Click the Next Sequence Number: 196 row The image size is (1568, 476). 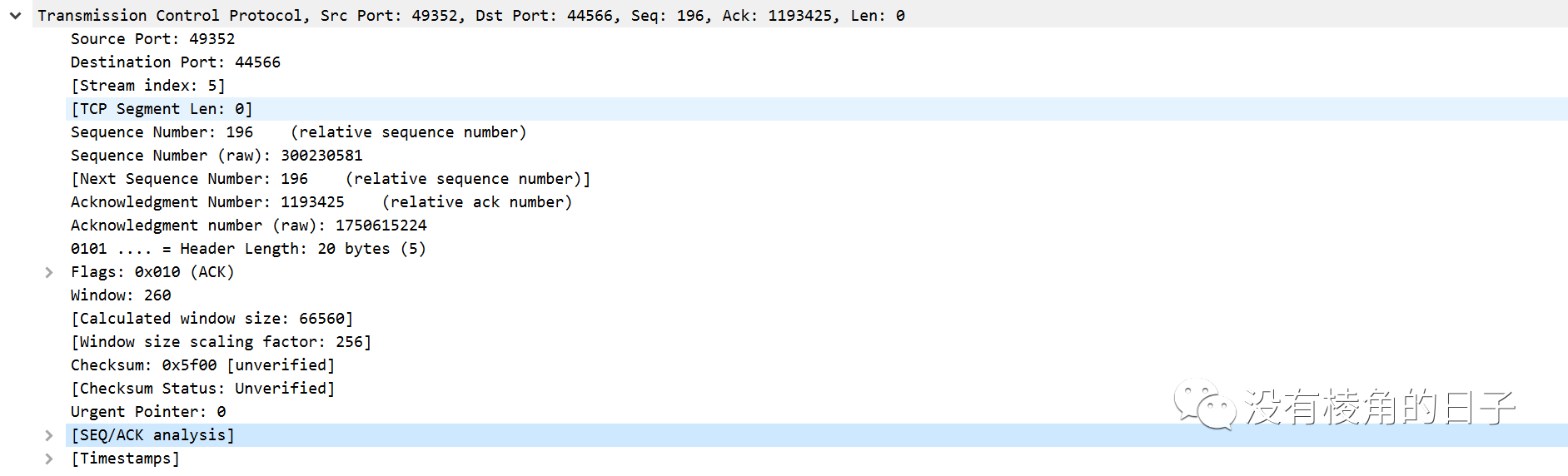coord(330,179)
